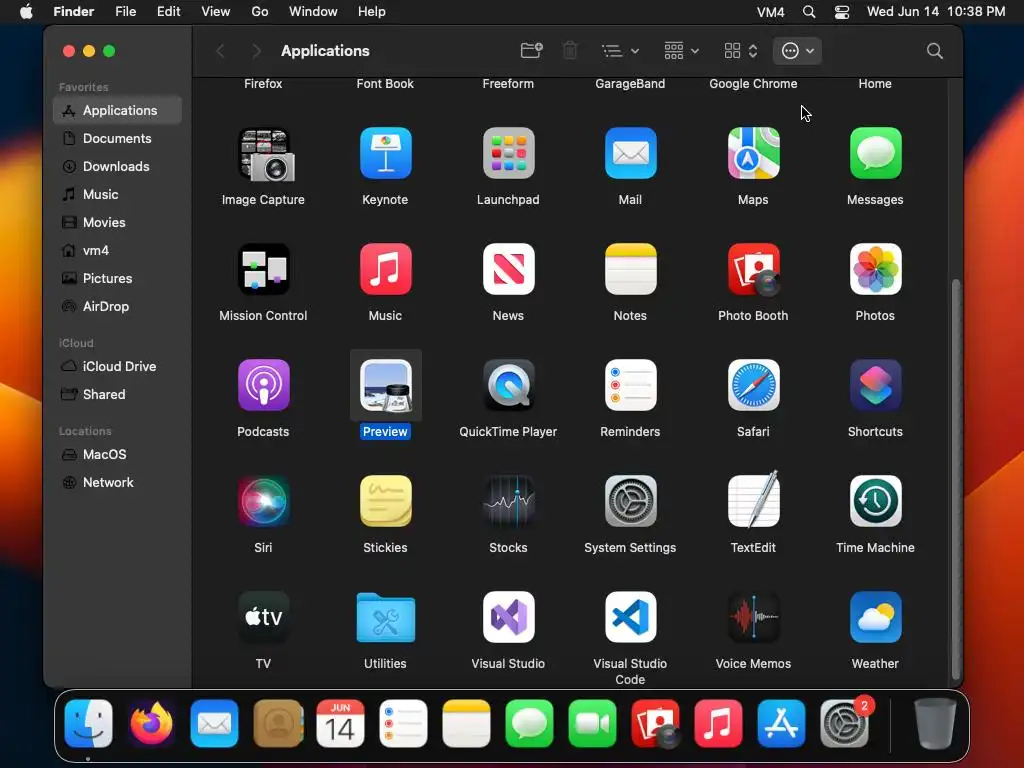Open the list view options dropdown
This screenshot has height=768, width=1024.
click(620, 51)
